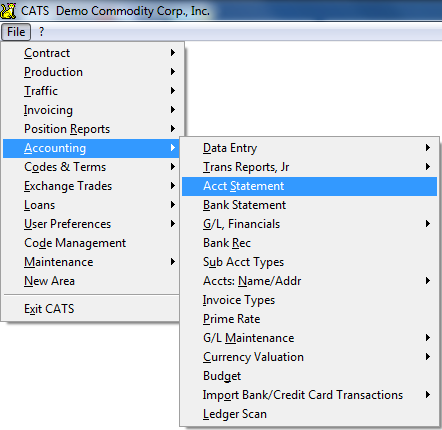Select Bank Rec
The height and width of the screenshot is (430, 442).
[309, 243]
